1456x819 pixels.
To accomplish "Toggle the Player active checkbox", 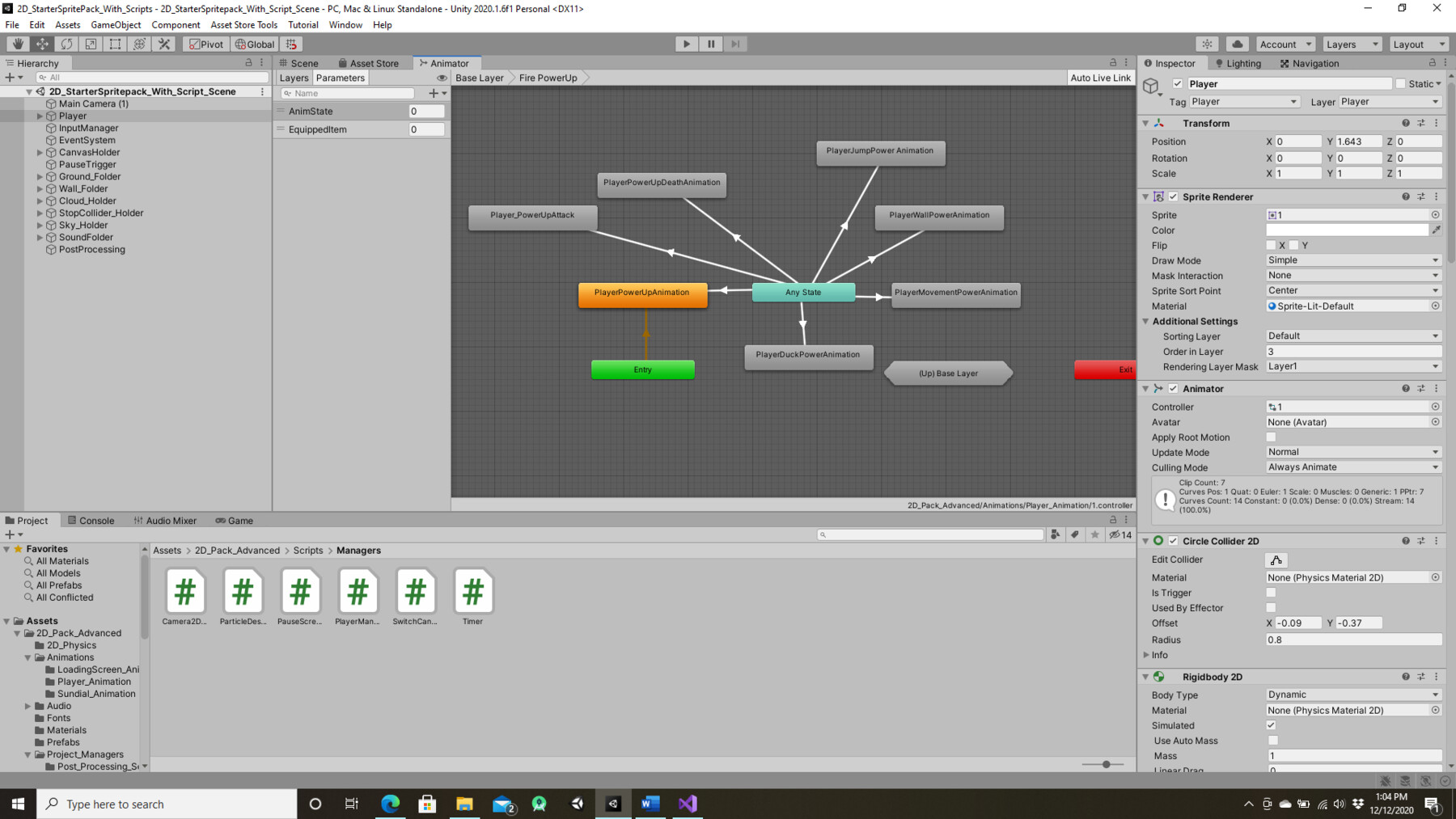I will click(x=1178, y=84).
